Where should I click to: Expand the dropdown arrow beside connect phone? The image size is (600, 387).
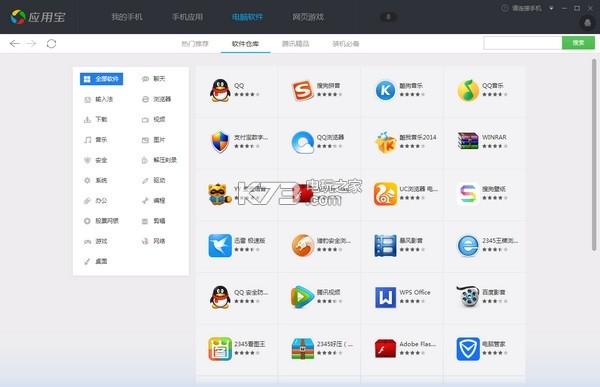551,8
